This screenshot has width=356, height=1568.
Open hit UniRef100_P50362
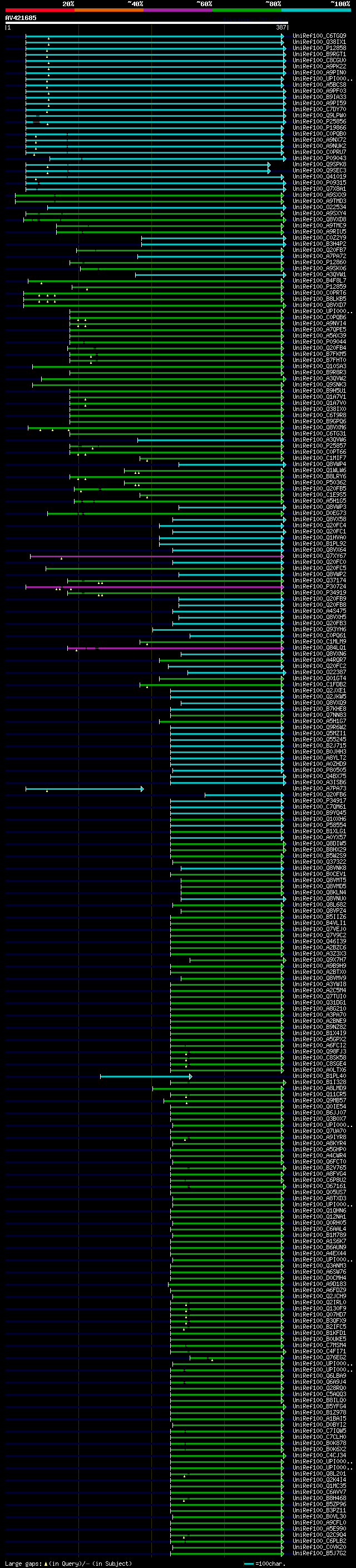(319, 482)
